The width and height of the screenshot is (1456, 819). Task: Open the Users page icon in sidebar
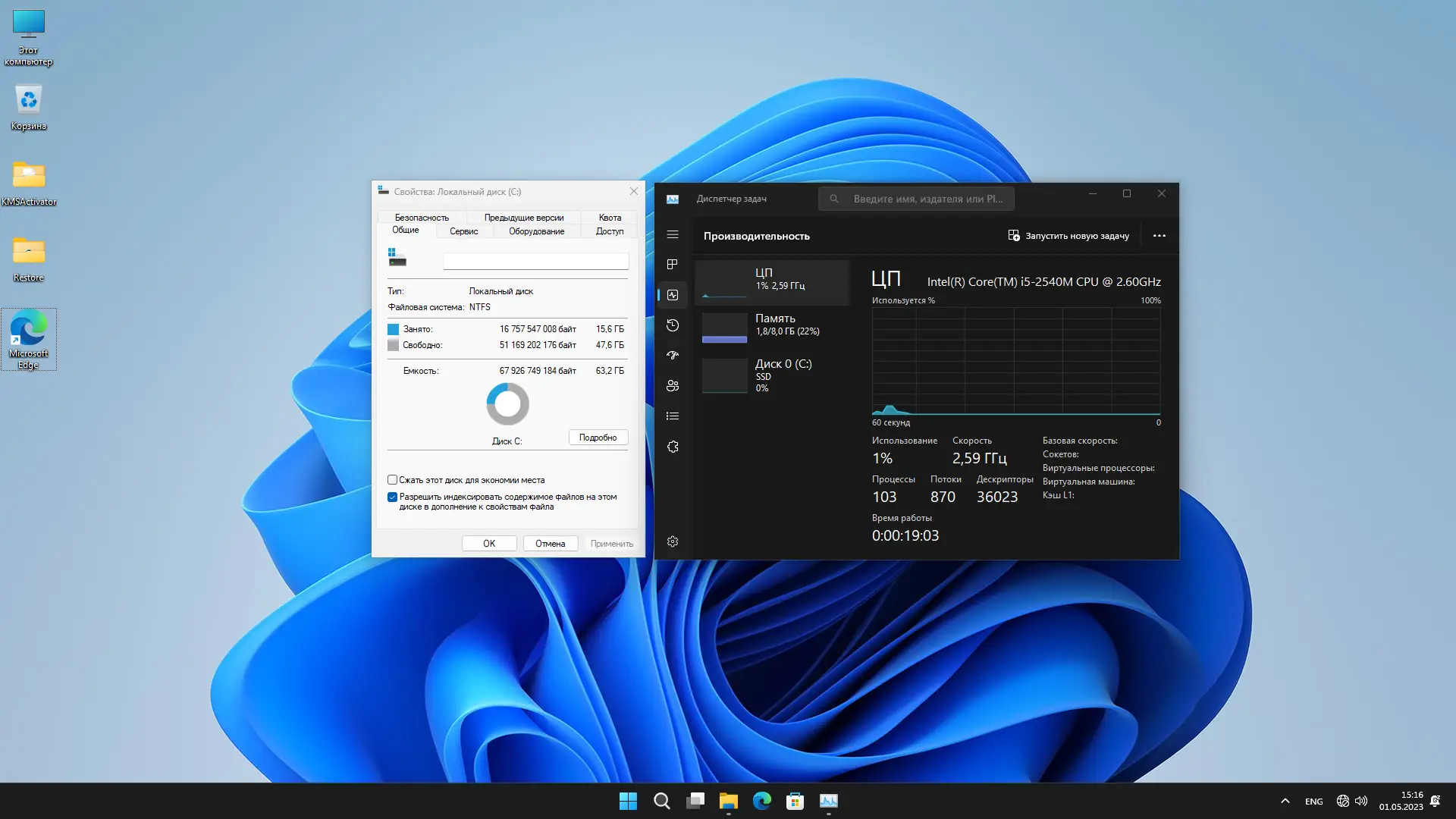[x=672, y=386]
